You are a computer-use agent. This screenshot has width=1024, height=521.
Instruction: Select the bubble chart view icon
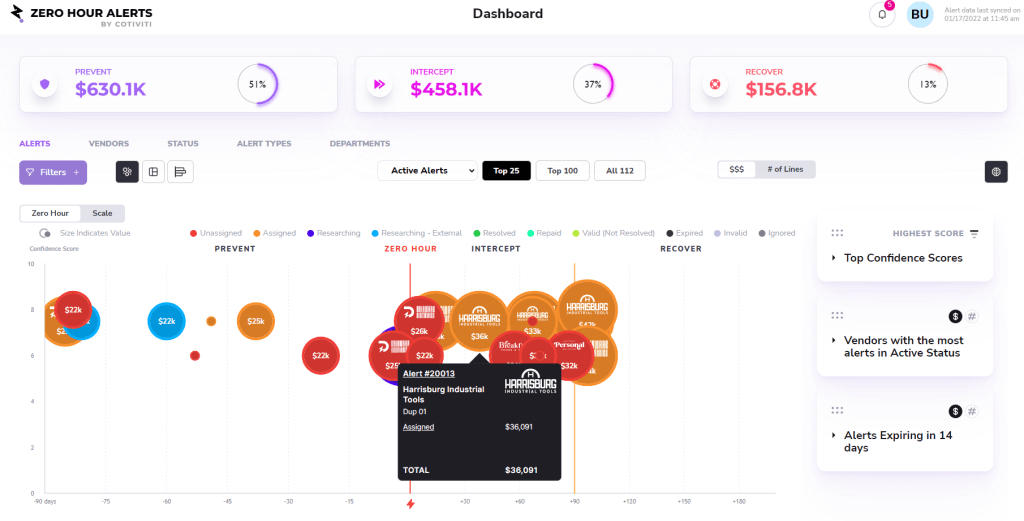(x=127, y=172)
